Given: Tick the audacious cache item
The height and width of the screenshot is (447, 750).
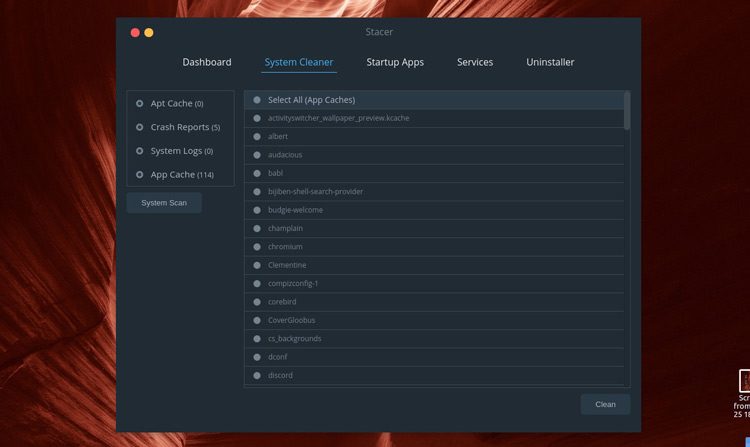Looking at the screenshot, I should 257,155.
